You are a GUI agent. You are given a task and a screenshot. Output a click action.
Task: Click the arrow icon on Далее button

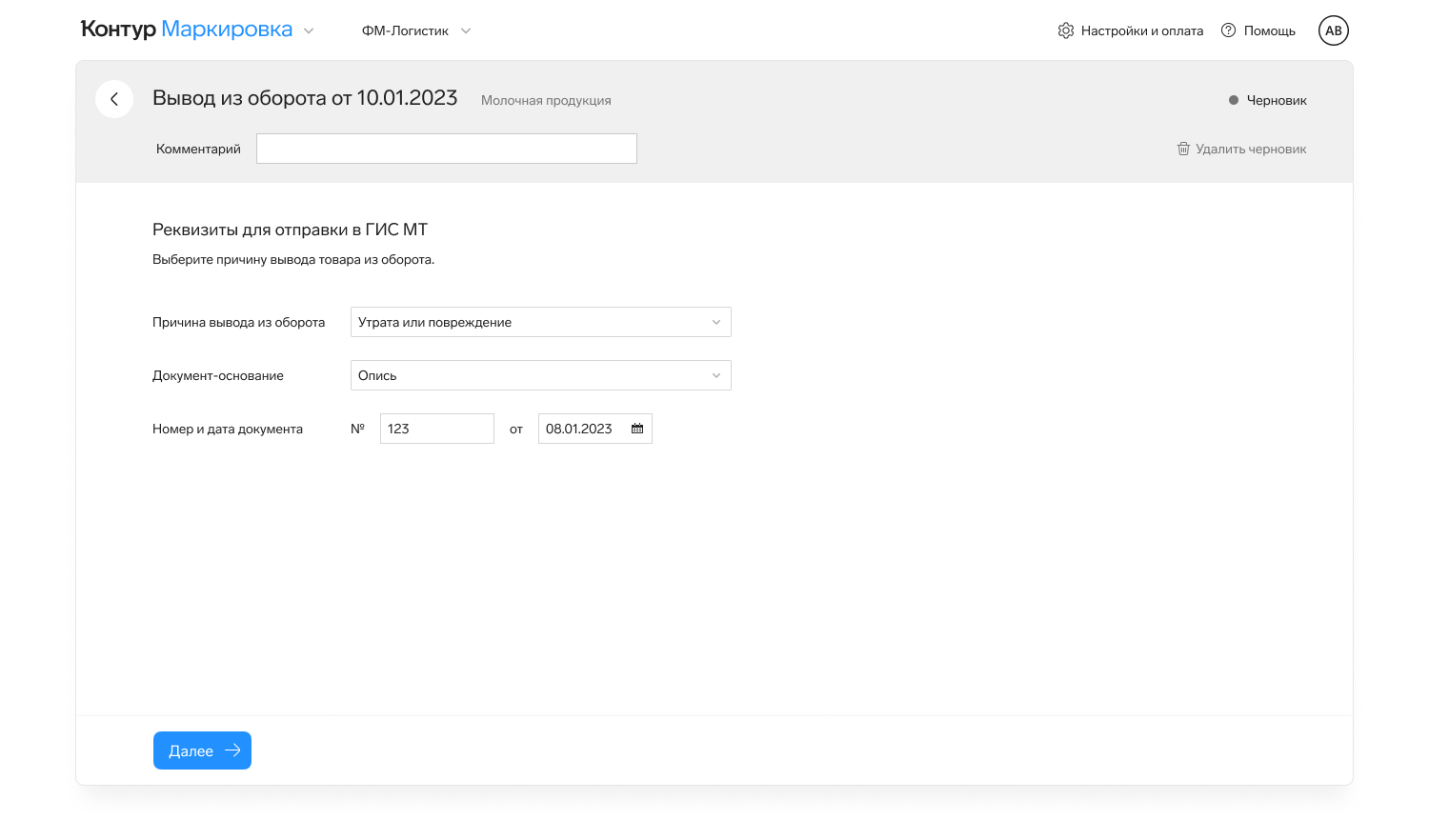tap(232, 750)
